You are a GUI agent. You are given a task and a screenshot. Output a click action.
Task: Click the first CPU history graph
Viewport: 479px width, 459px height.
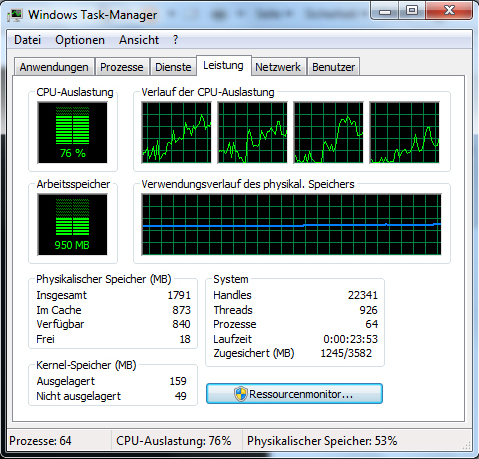point(176,133)
